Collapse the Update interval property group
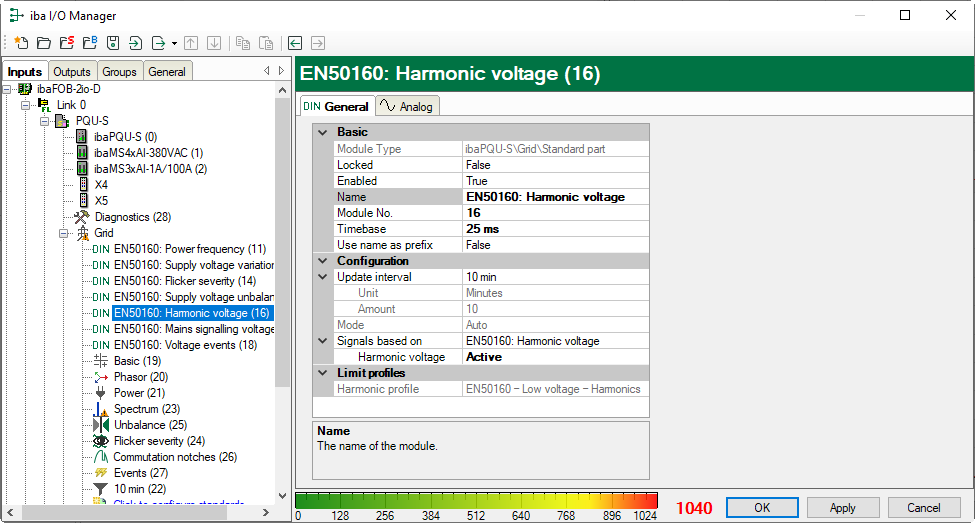The height and width of the screenshot is (523, 975). coord(322,277)
